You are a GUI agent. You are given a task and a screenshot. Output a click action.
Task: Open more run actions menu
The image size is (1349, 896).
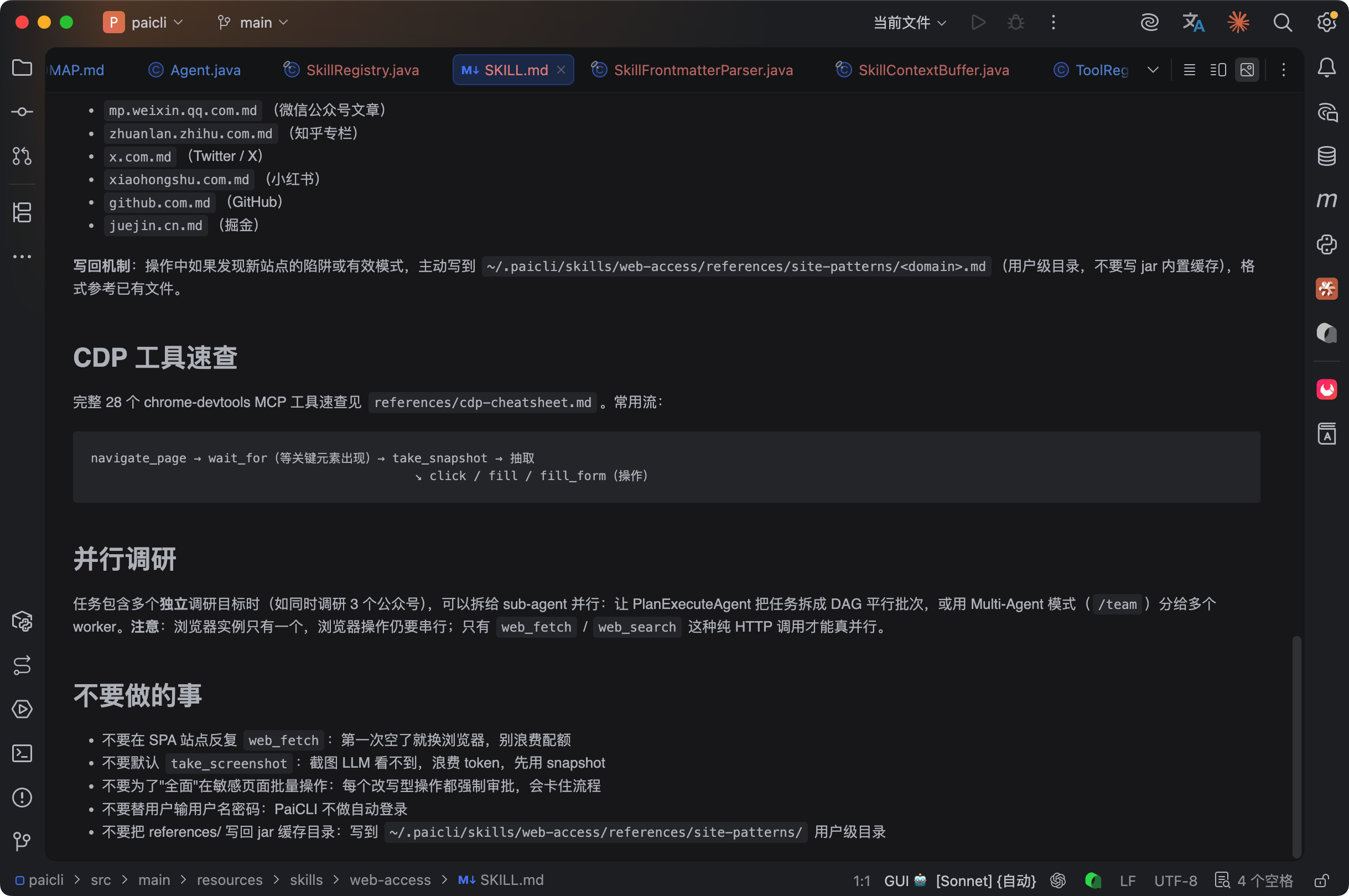click(x=1053, y=22)
